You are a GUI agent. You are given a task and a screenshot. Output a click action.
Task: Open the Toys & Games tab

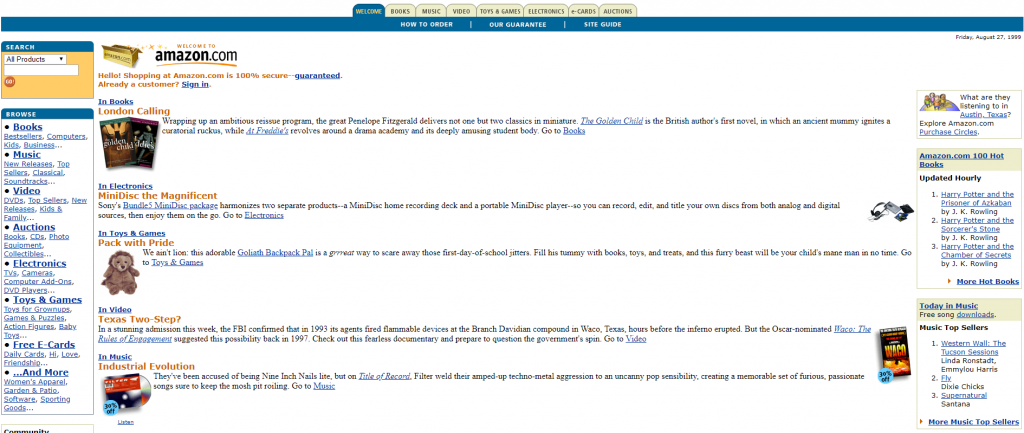coord(500,11)
